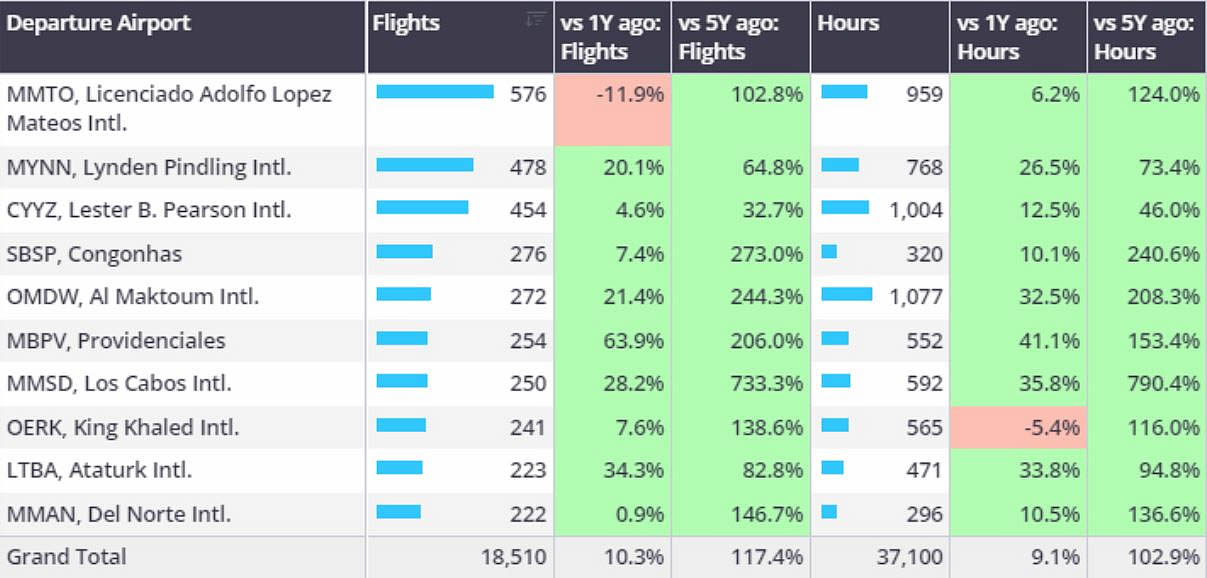Image resolution: width=1207 pixels, height=578 pixels.
Task: Select the vs 5Y ago: Hours header
Action: 1144,37
